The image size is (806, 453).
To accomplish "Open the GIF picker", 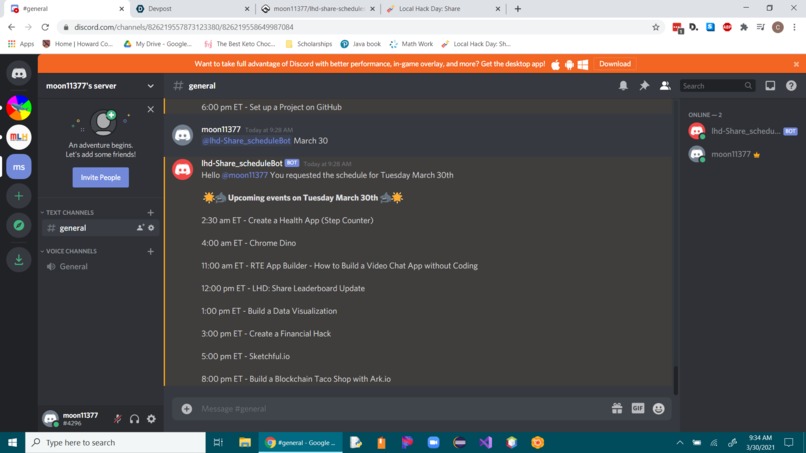I will [x=638, y=408].
